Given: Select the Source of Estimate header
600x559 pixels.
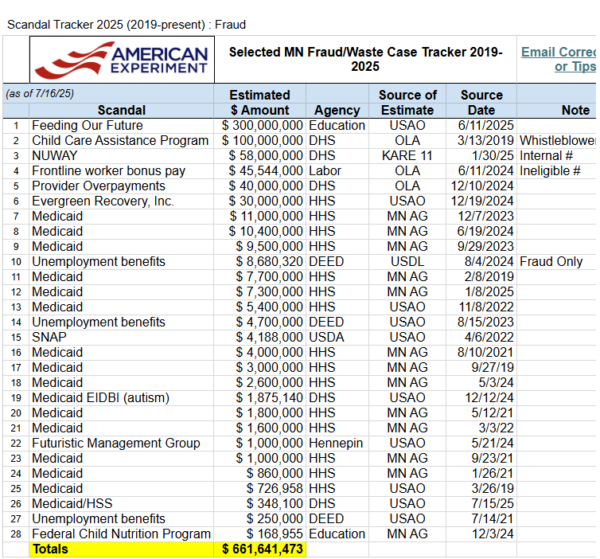Looking at the screenshot, I should (407, 103).
